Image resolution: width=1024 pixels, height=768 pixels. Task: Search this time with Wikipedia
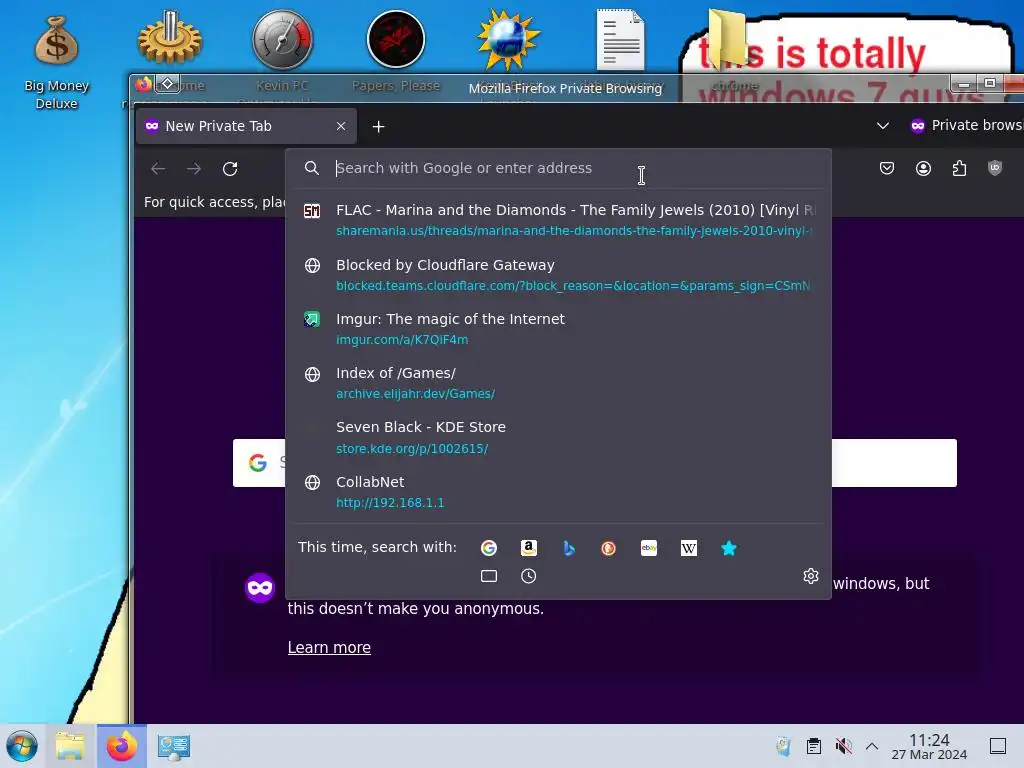click(x=689, y=548)
